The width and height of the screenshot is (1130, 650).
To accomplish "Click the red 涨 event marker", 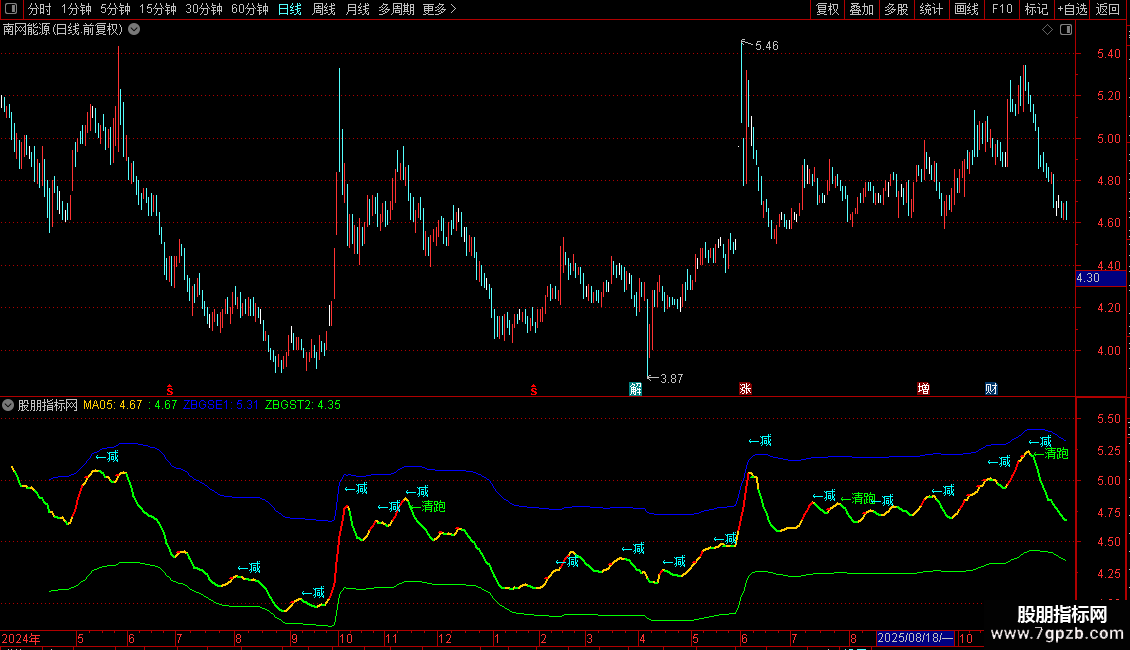I will pos(745,389).
